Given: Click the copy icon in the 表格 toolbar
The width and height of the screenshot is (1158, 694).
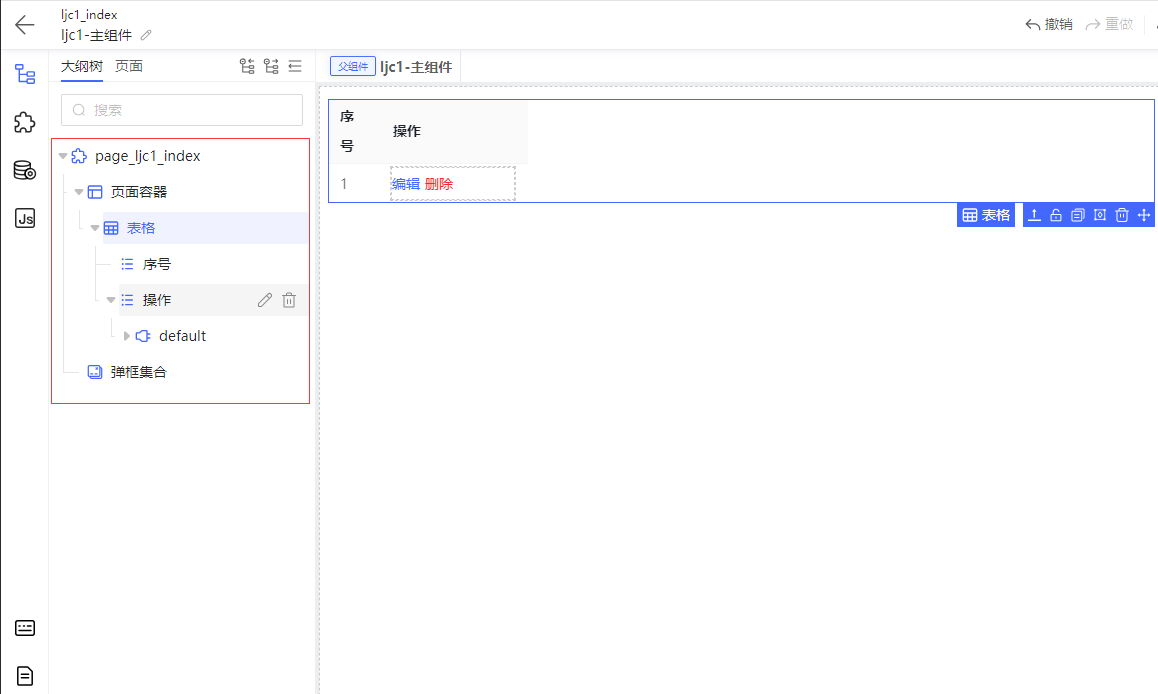Looking at the screenshot, I should click(1078, 215).
